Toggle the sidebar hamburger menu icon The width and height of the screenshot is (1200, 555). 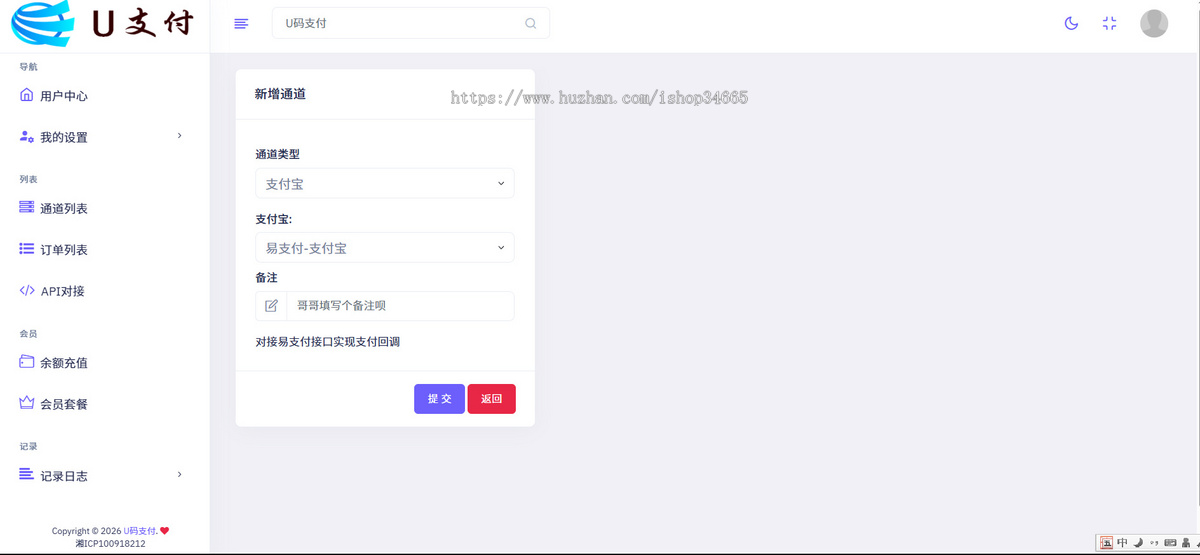click(x=241, y=24)
